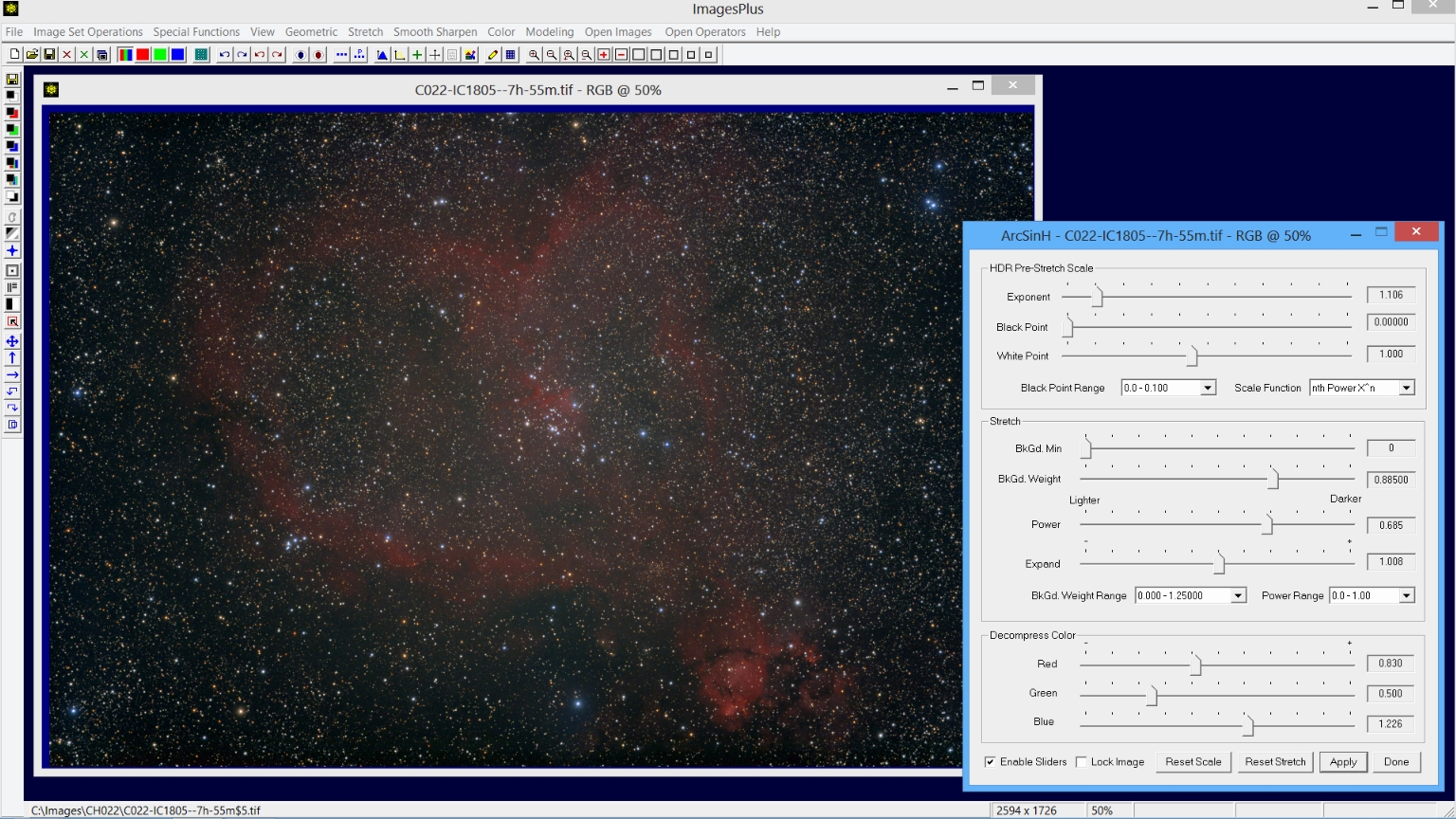Click the BkGd. Min value field
The height and width of the screenshot is (819, 1456).
[x=1391, y=448]
